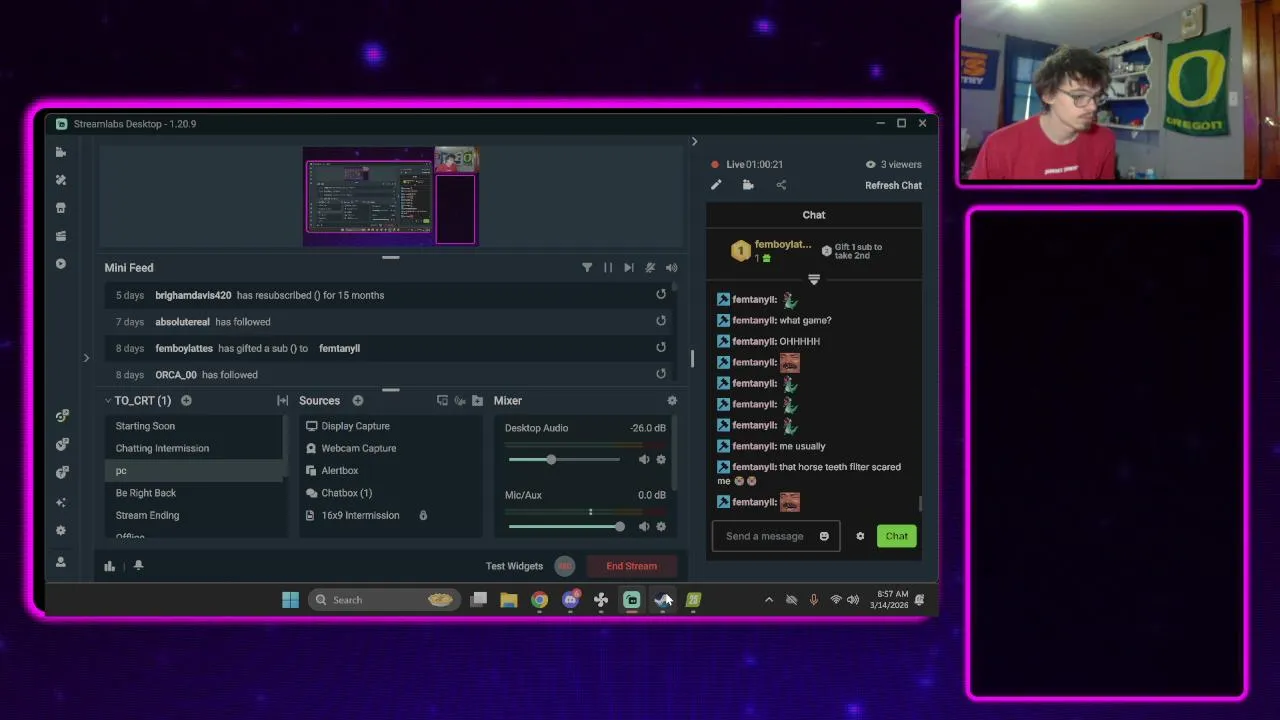Open the Editor tab in the sidebar
Image resolution: width=1280 pixels, height=720 pixels.
pos(61,152)
